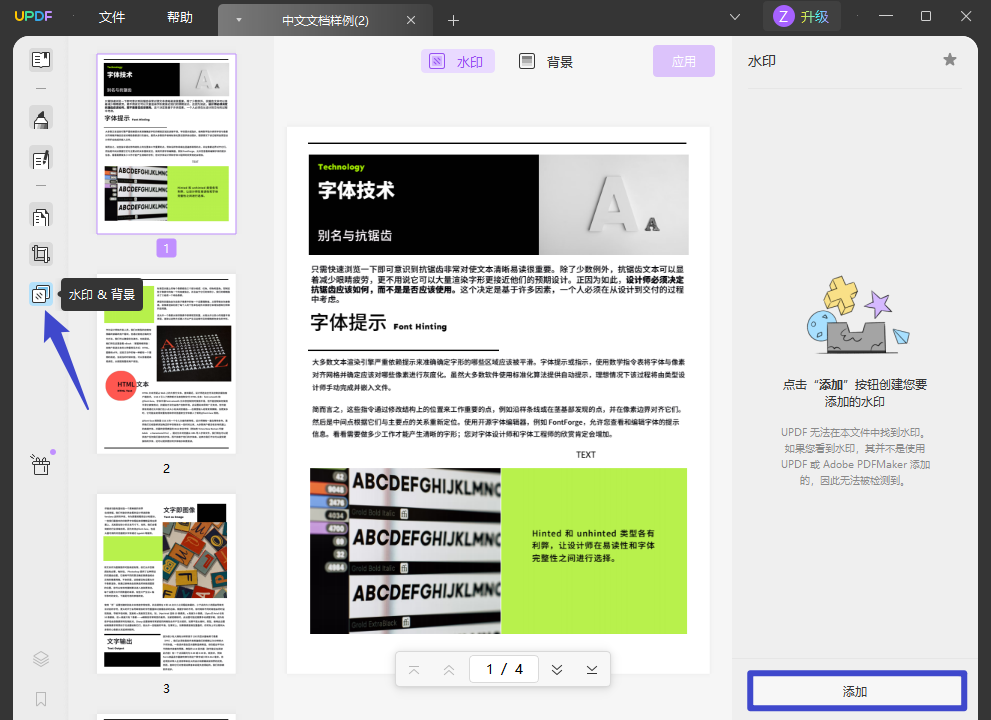Viewport: 991px width, 720px height.
Task: Go to the previous page
Action: click(x=449, y=669)
